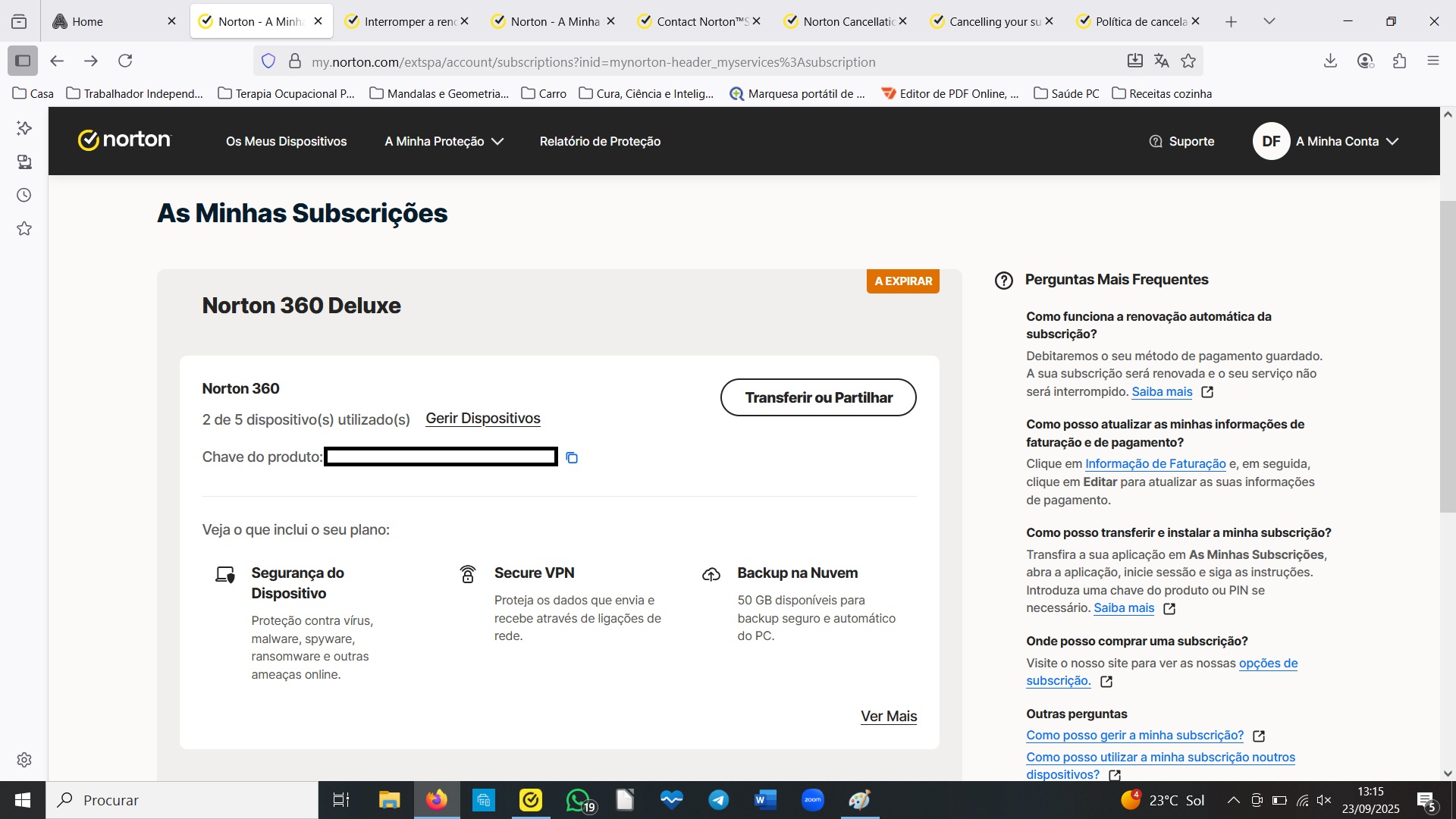Open the Firefox downloads icon

coord(1330,61)
